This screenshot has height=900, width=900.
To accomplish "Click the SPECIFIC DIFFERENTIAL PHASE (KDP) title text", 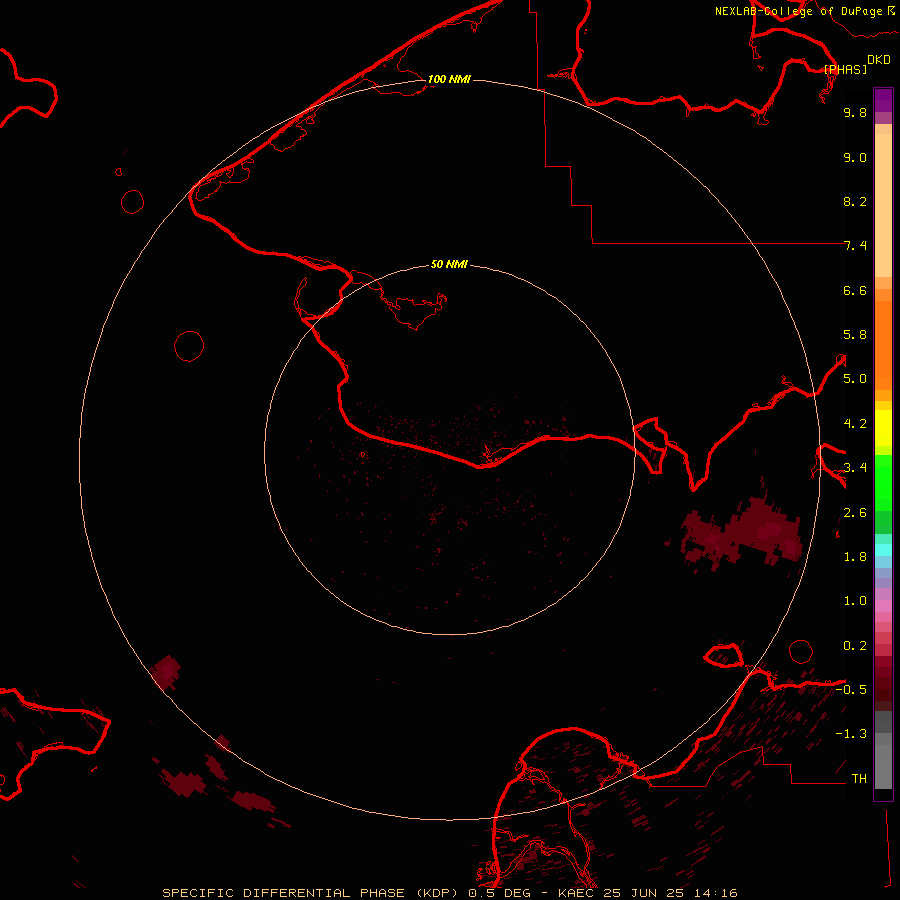I will pos(310,893).
